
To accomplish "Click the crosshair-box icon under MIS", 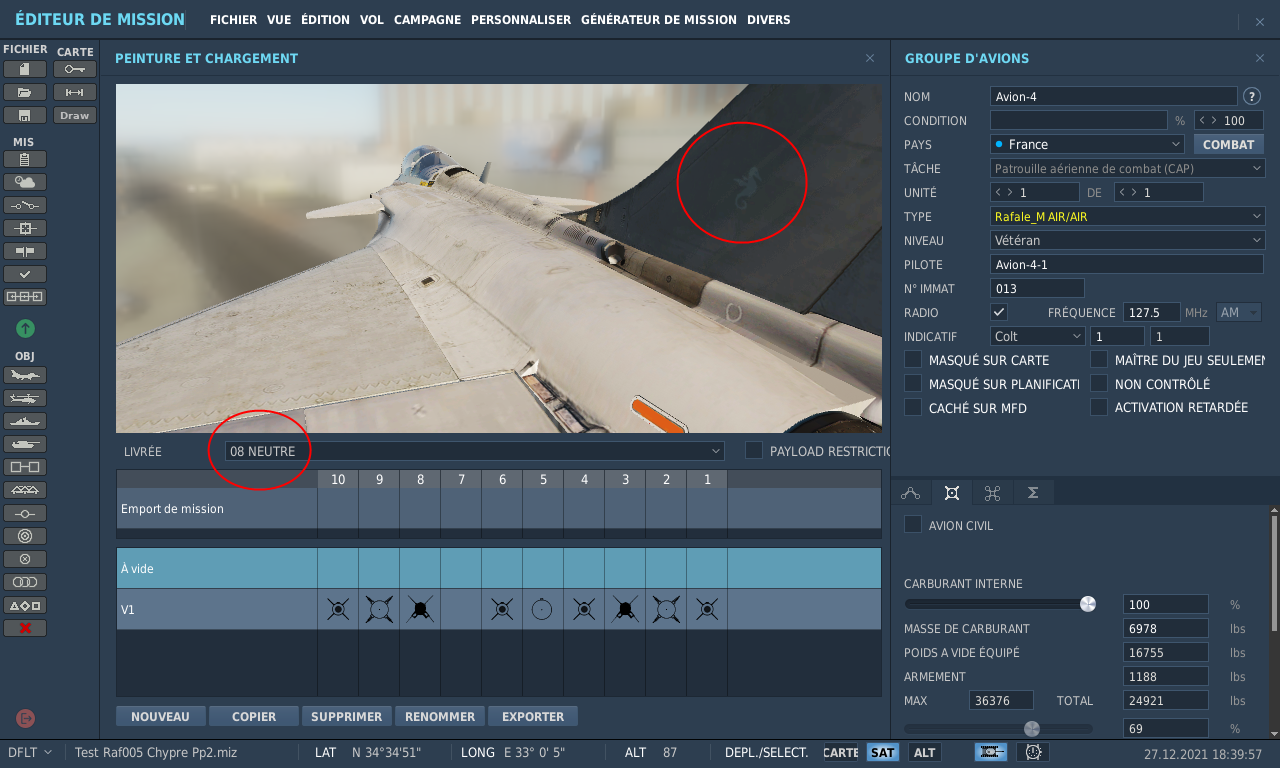I will coord(25,228).
